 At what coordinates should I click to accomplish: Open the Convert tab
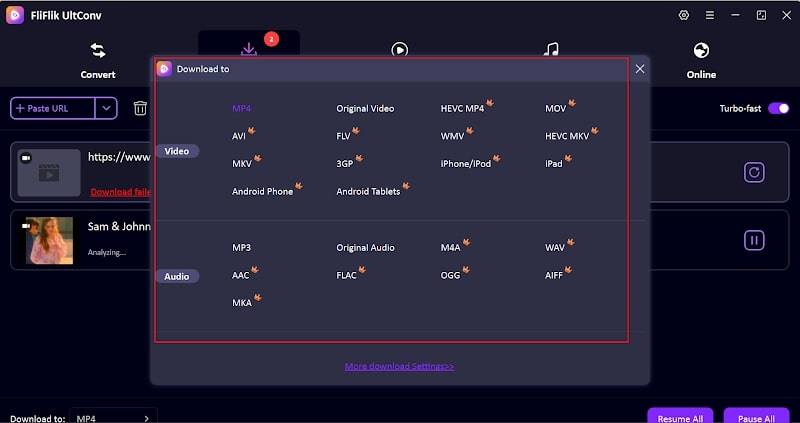tap(97, 61)
